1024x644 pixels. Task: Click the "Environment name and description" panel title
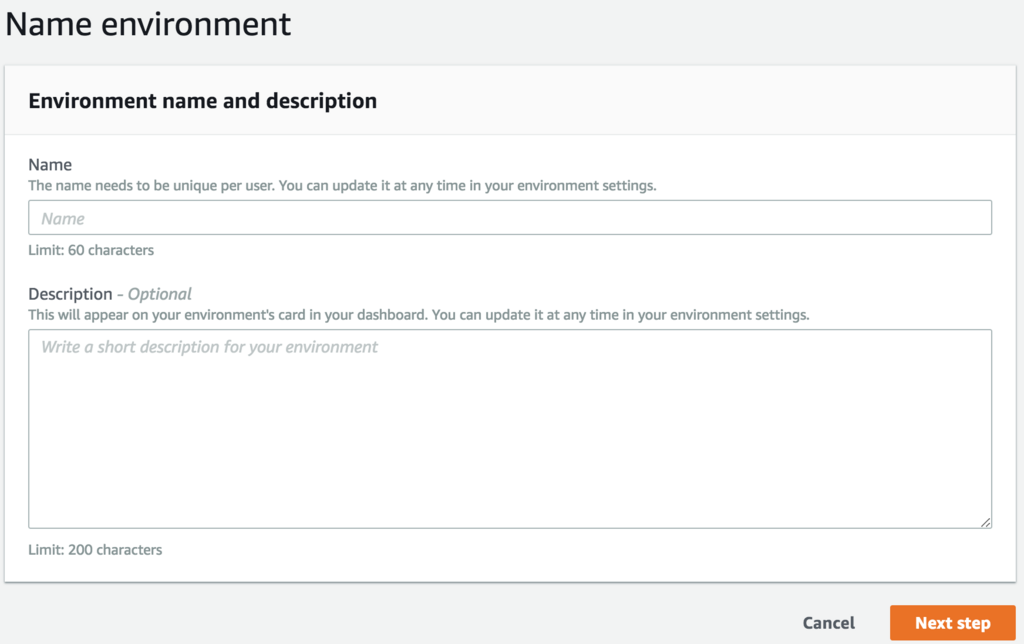tap(202, 101)
